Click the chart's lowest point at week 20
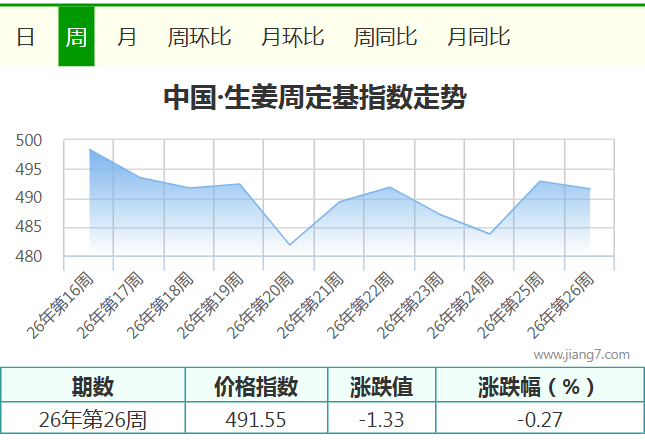 tap(290, 245)
